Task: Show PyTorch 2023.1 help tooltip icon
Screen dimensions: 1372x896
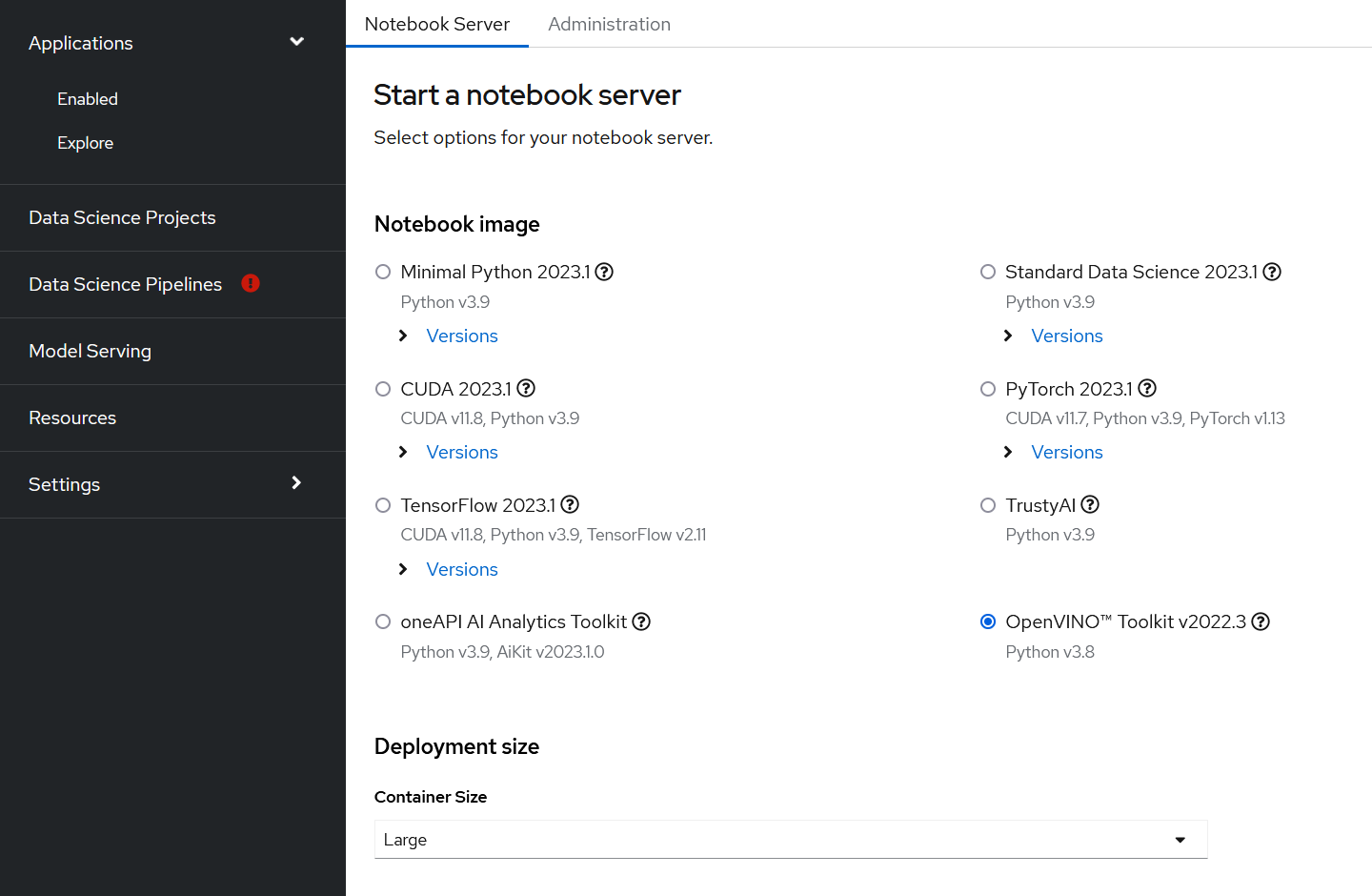Action: click(1147, 389)
